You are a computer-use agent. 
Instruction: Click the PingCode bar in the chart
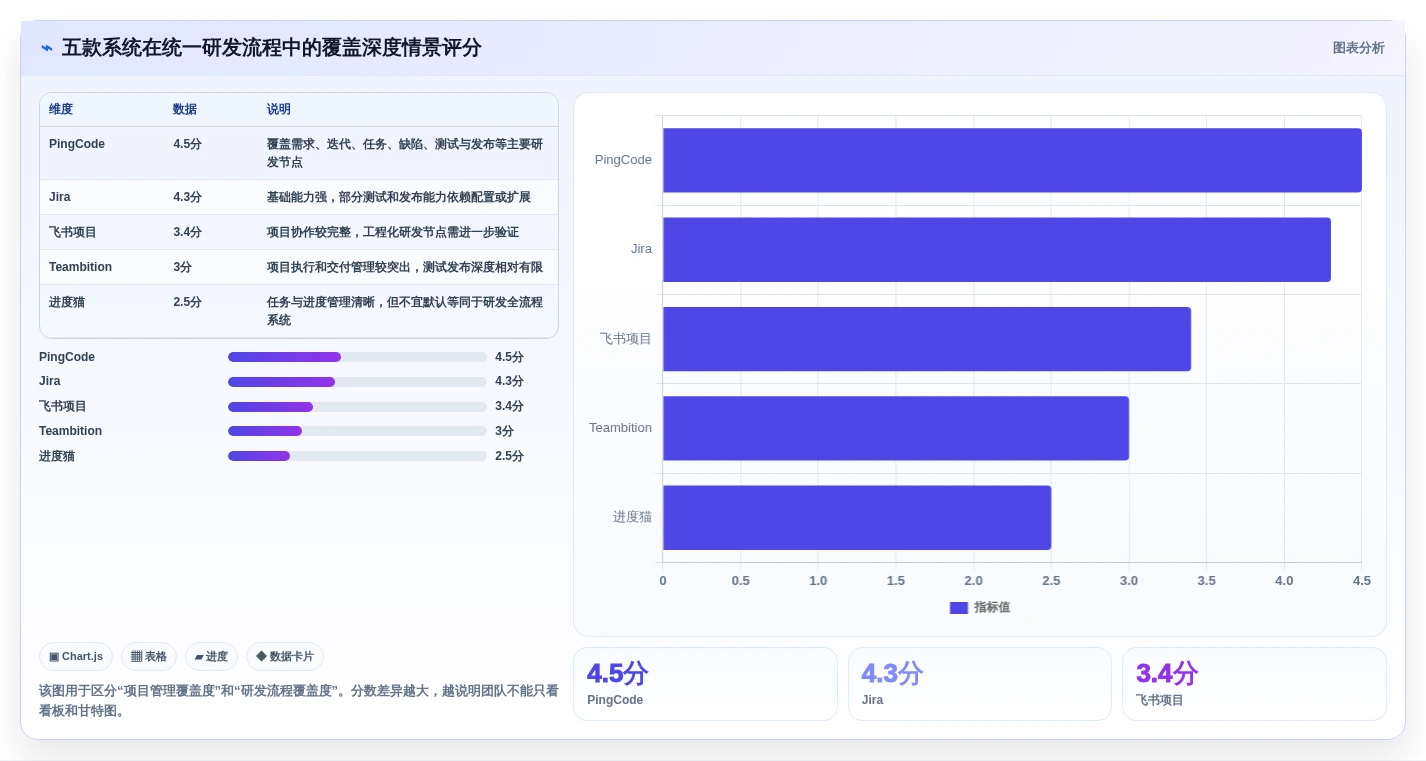pyautogui.click(x=1012, y=160)
